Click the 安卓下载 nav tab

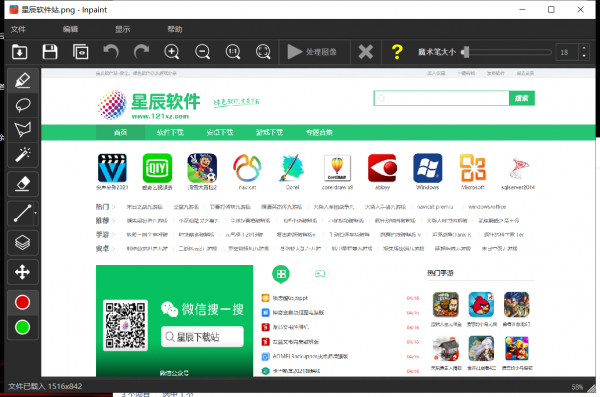coord(220,132)
